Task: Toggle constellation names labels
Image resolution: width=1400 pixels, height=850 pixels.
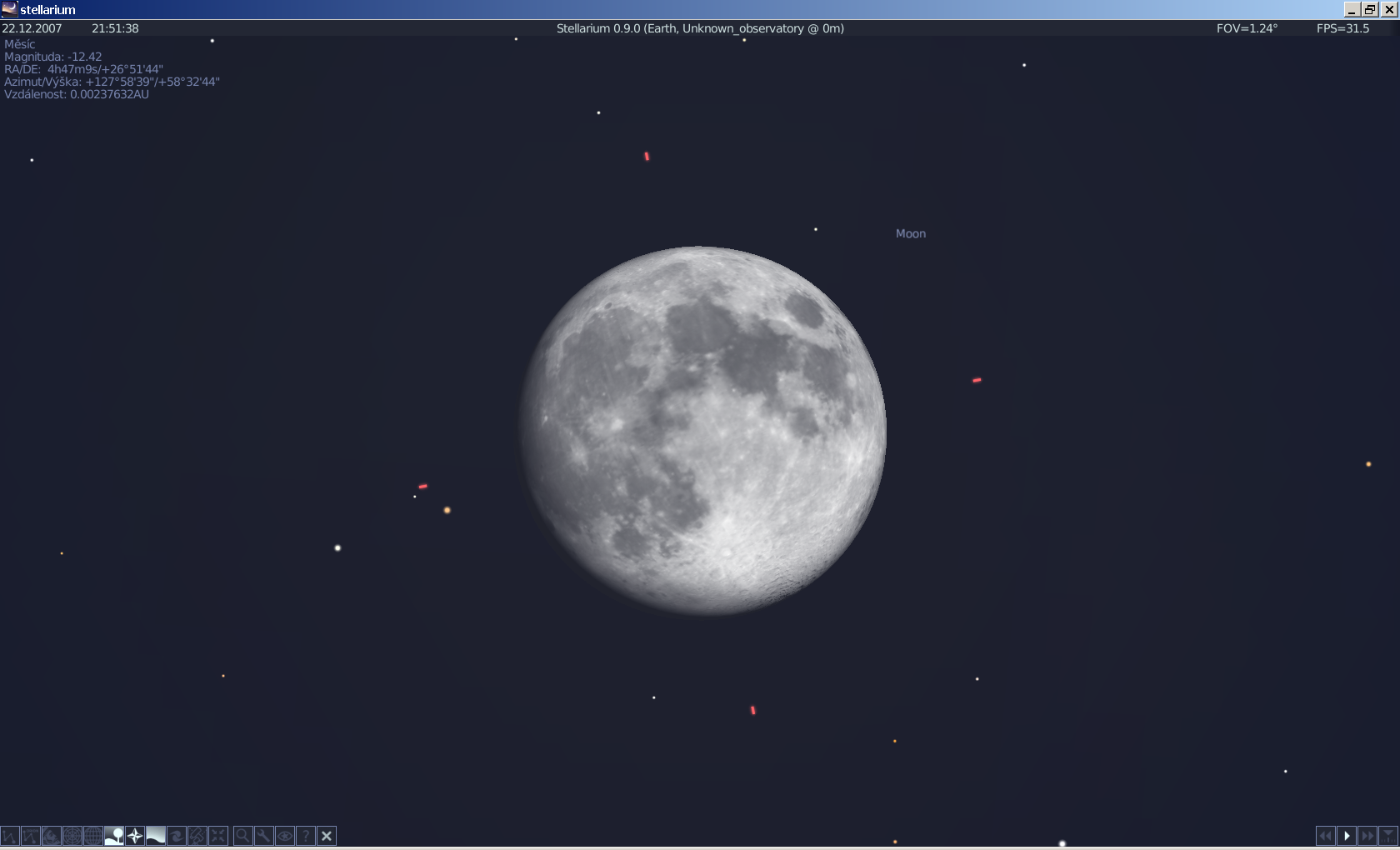Action: [31, 836]
